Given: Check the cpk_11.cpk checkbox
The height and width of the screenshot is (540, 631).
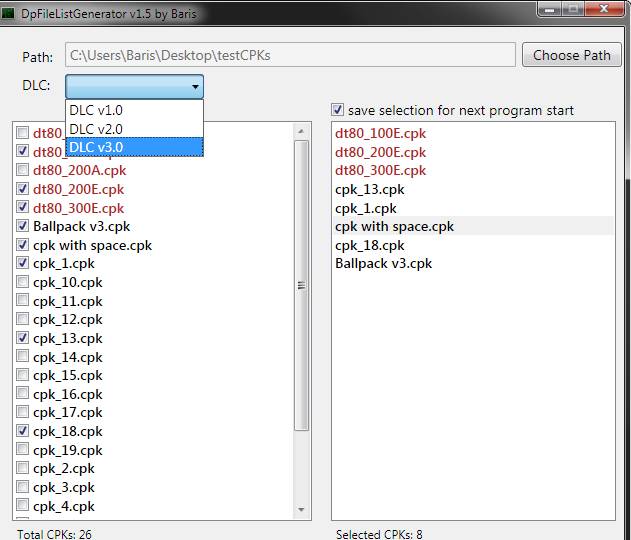Looking at the screenshot, I should (x=23, y=300).
